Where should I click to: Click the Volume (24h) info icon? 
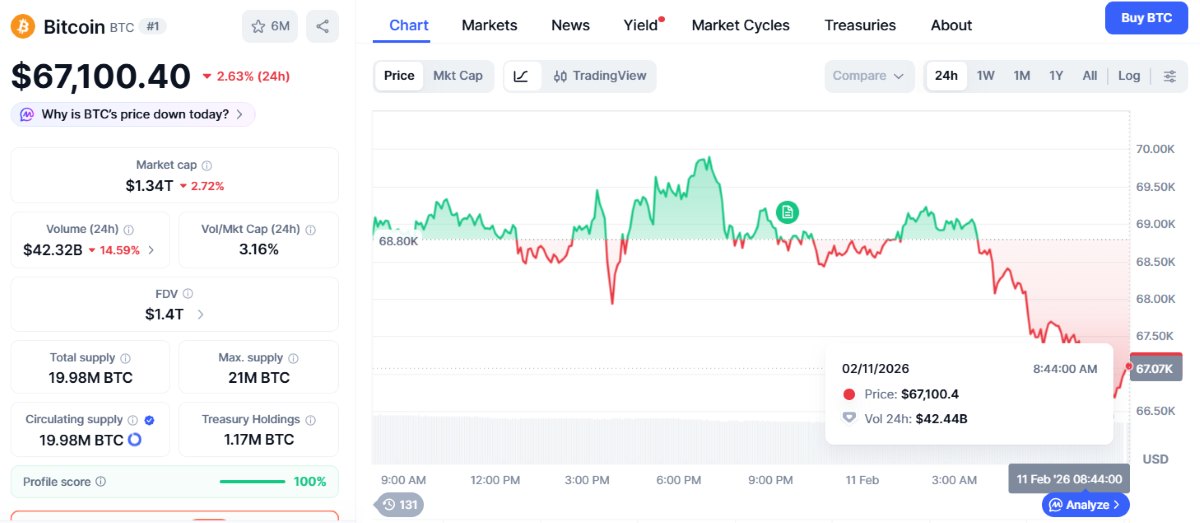coord(129,229)
